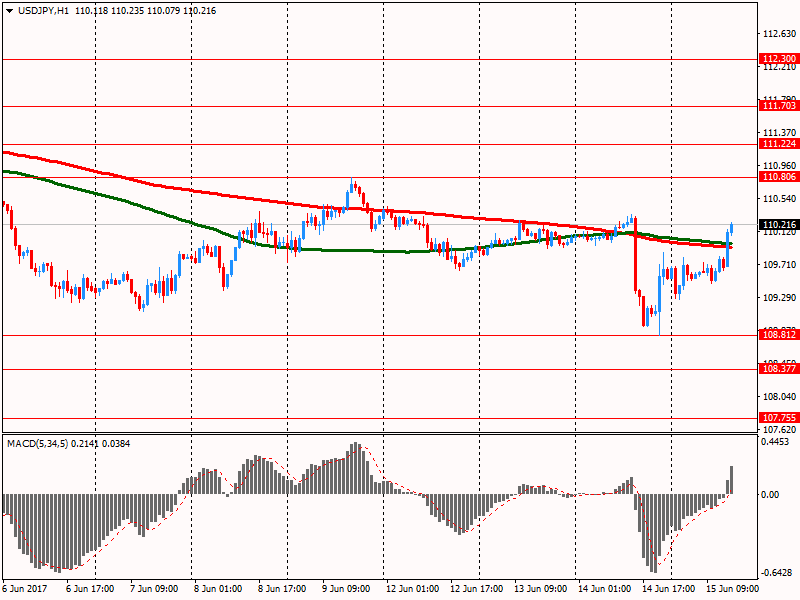Click the 6 Jun 2017 date label
The width and height of the screenshot is (800, 600).
coord(24,589)
